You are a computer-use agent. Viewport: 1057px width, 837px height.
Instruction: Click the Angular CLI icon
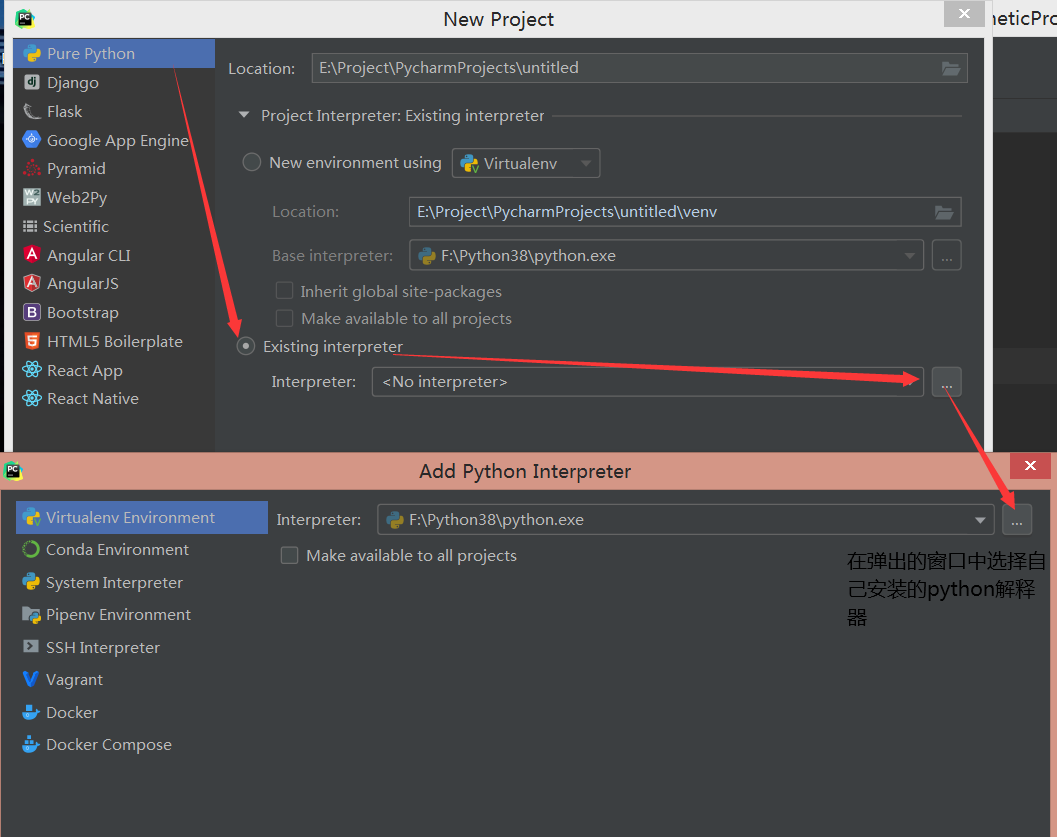pyautogui.click(x=32, y=255)
